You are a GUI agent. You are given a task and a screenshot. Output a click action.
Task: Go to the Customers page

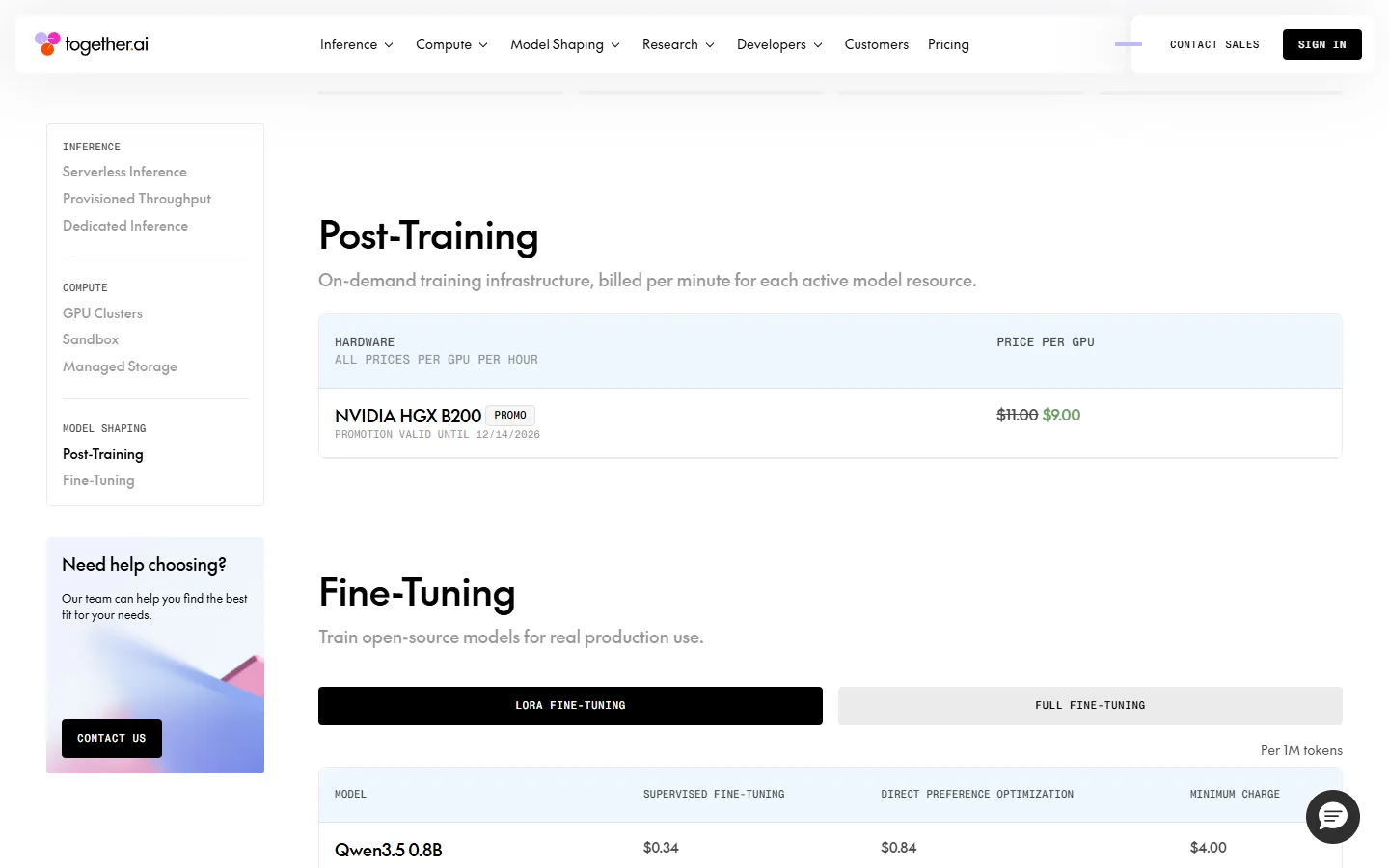pos(877,44)
